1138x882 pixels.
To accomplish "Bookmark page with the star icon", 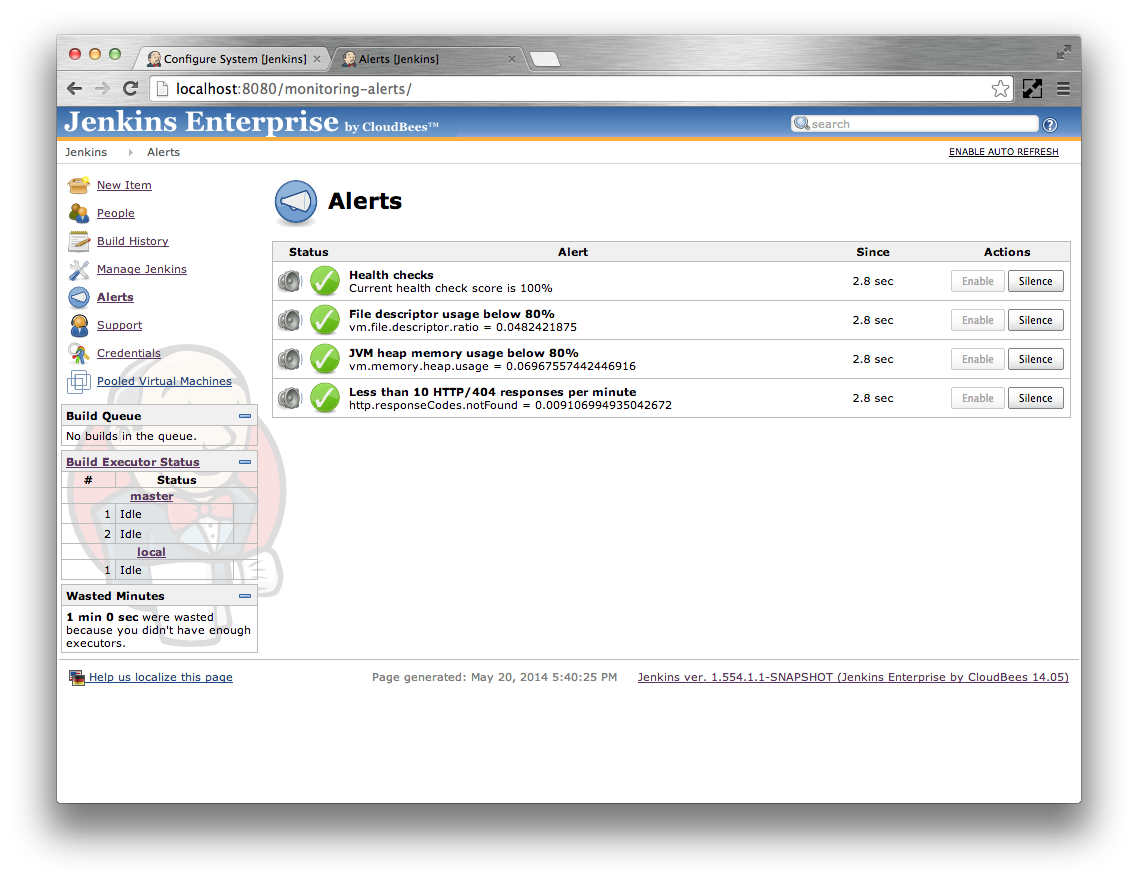I will coord(1000,89).
